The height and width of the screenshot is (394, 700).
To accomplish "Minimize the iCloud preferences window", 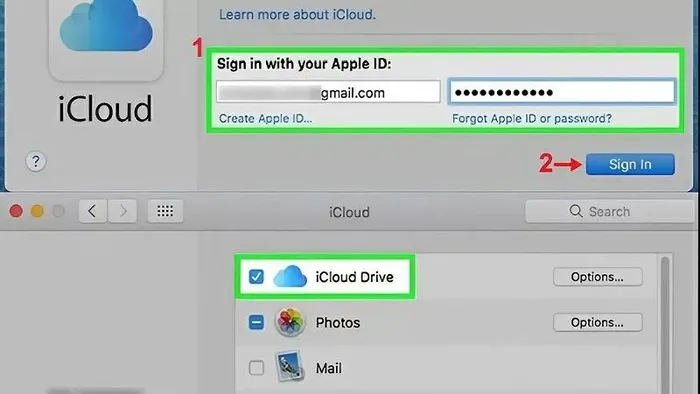I will click(x=37, y=211).
